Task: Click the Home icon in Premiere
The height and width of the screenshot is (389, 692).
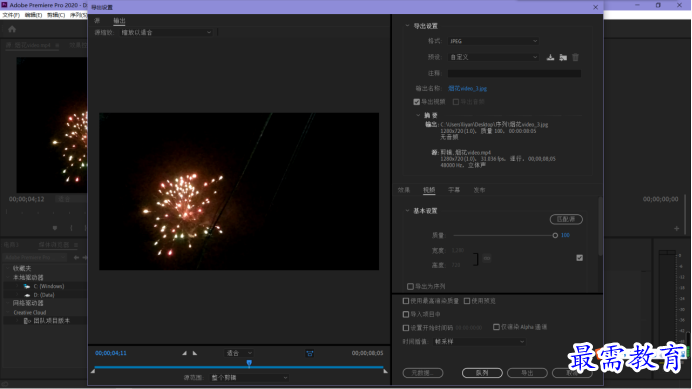Action: pos(12,29)
